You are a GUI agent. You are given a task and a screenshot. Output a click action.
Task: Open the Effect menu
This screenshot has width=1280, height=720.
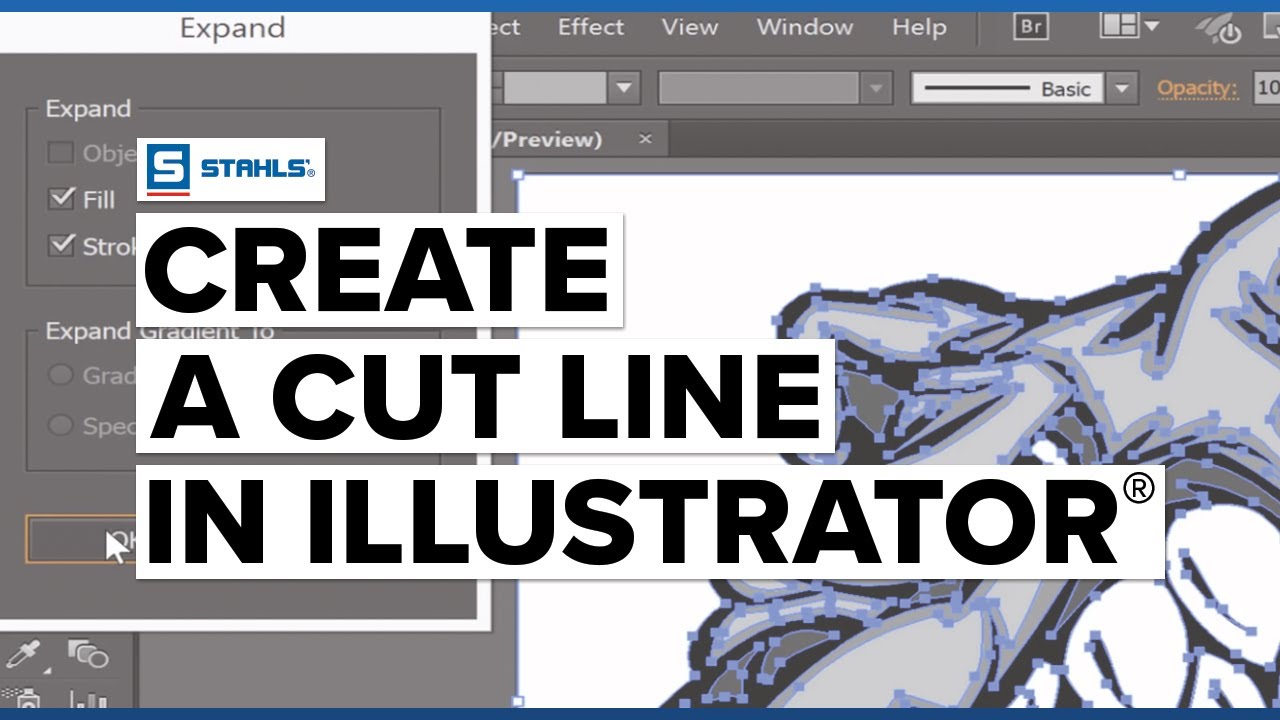(x=590, y=27)
